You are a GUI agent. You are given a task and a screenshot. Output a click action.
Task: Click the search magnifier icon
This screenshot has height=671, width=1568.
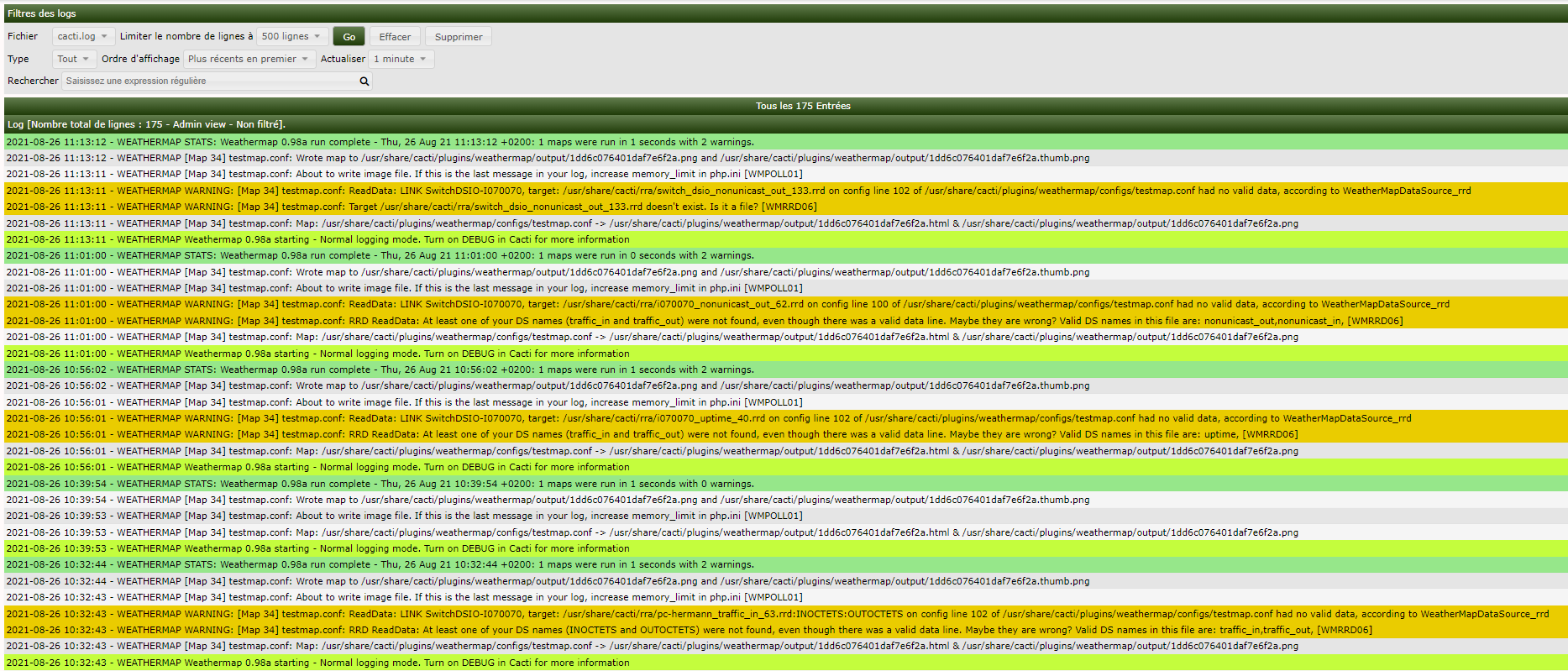(364, 81)
